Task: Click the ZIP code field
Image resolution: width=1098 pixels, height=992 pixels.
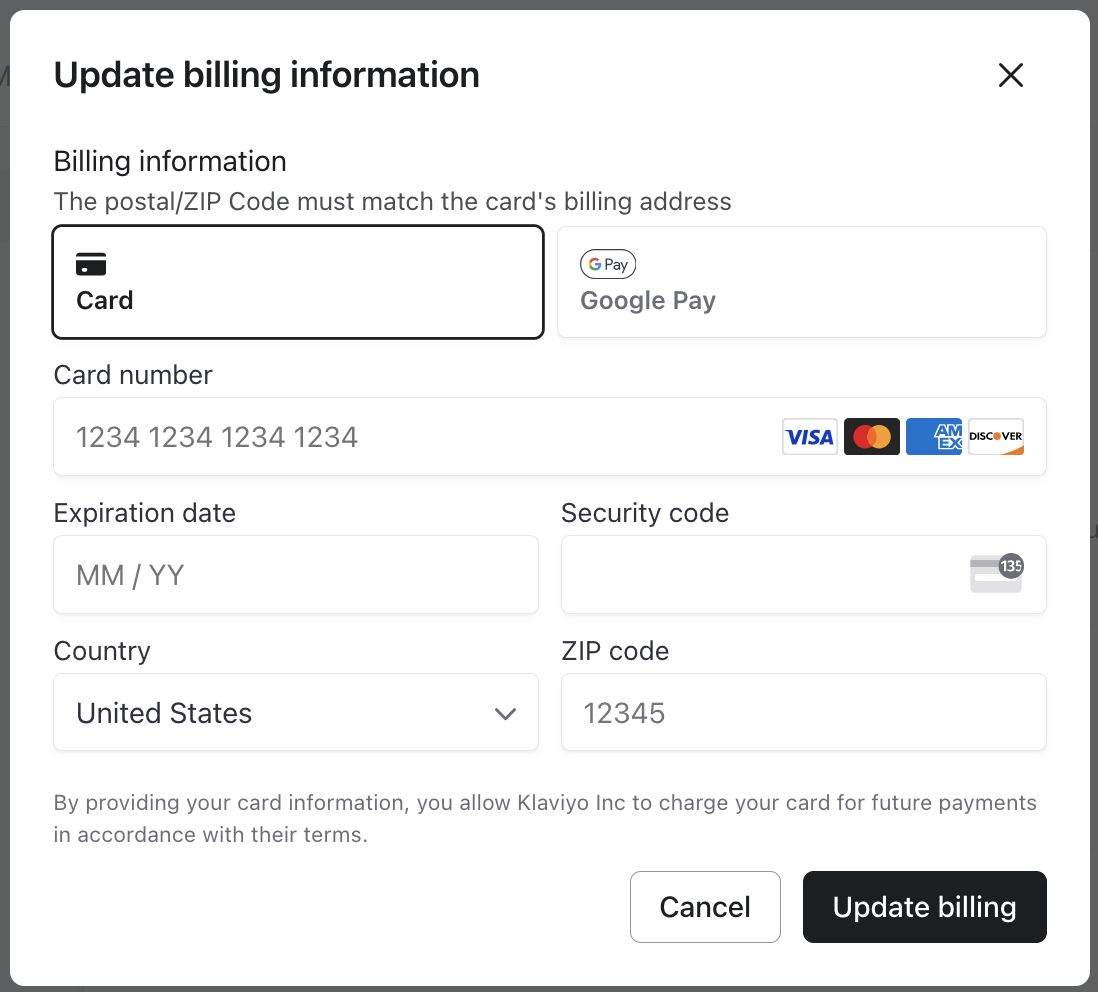Action: pos(803,712)
